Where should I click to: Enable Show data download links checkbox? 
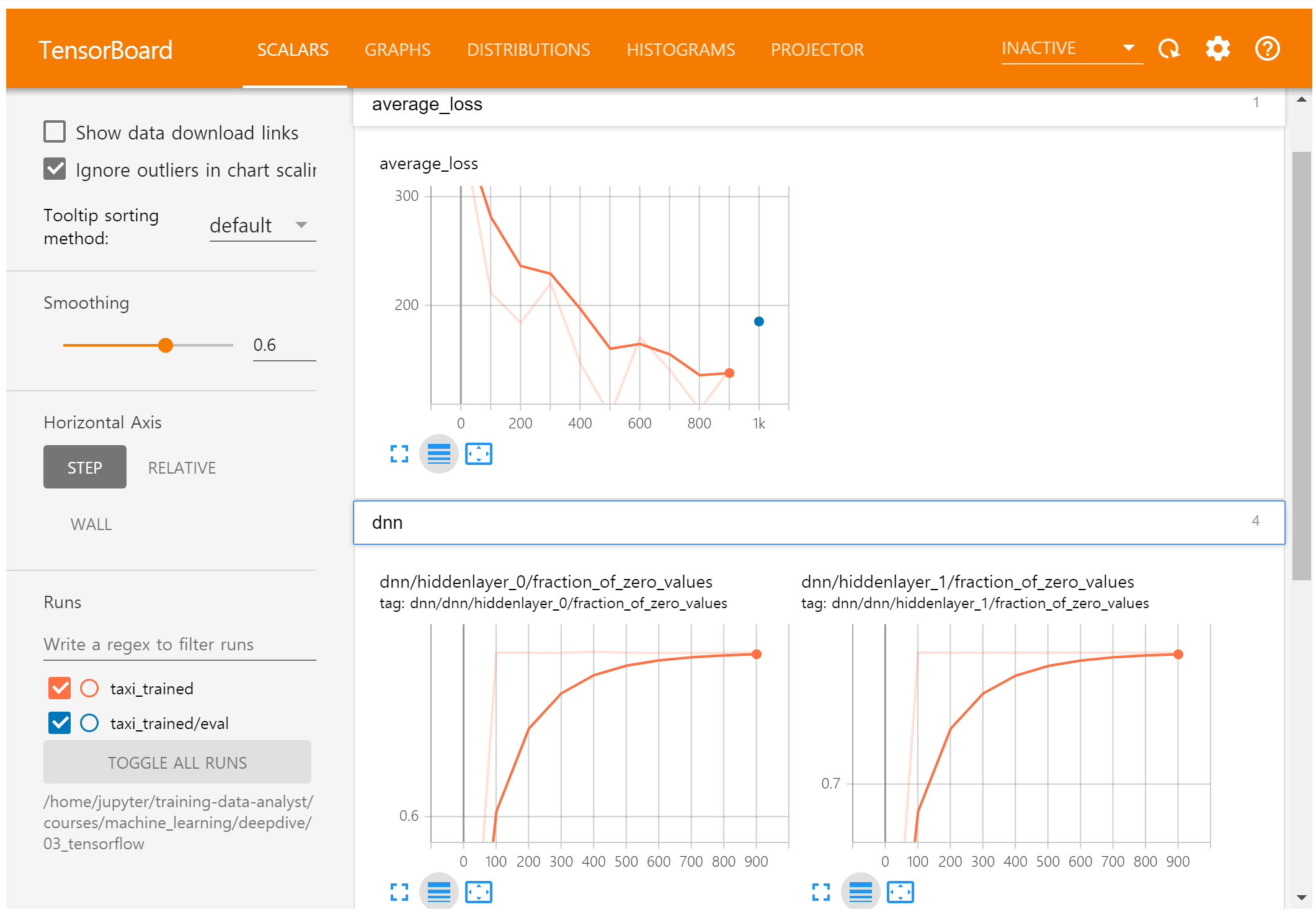click(x=55, y=132)
